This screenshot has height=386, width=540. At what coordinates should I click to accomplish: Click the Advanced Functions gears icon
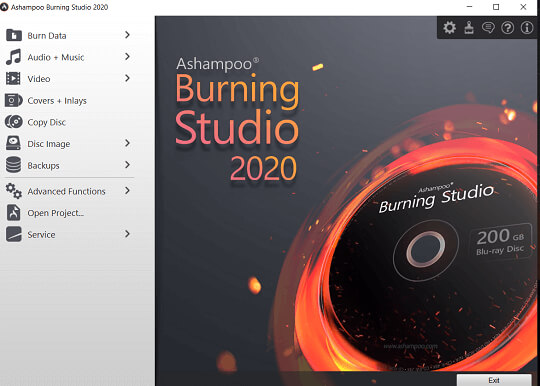(x=14, y=191)
